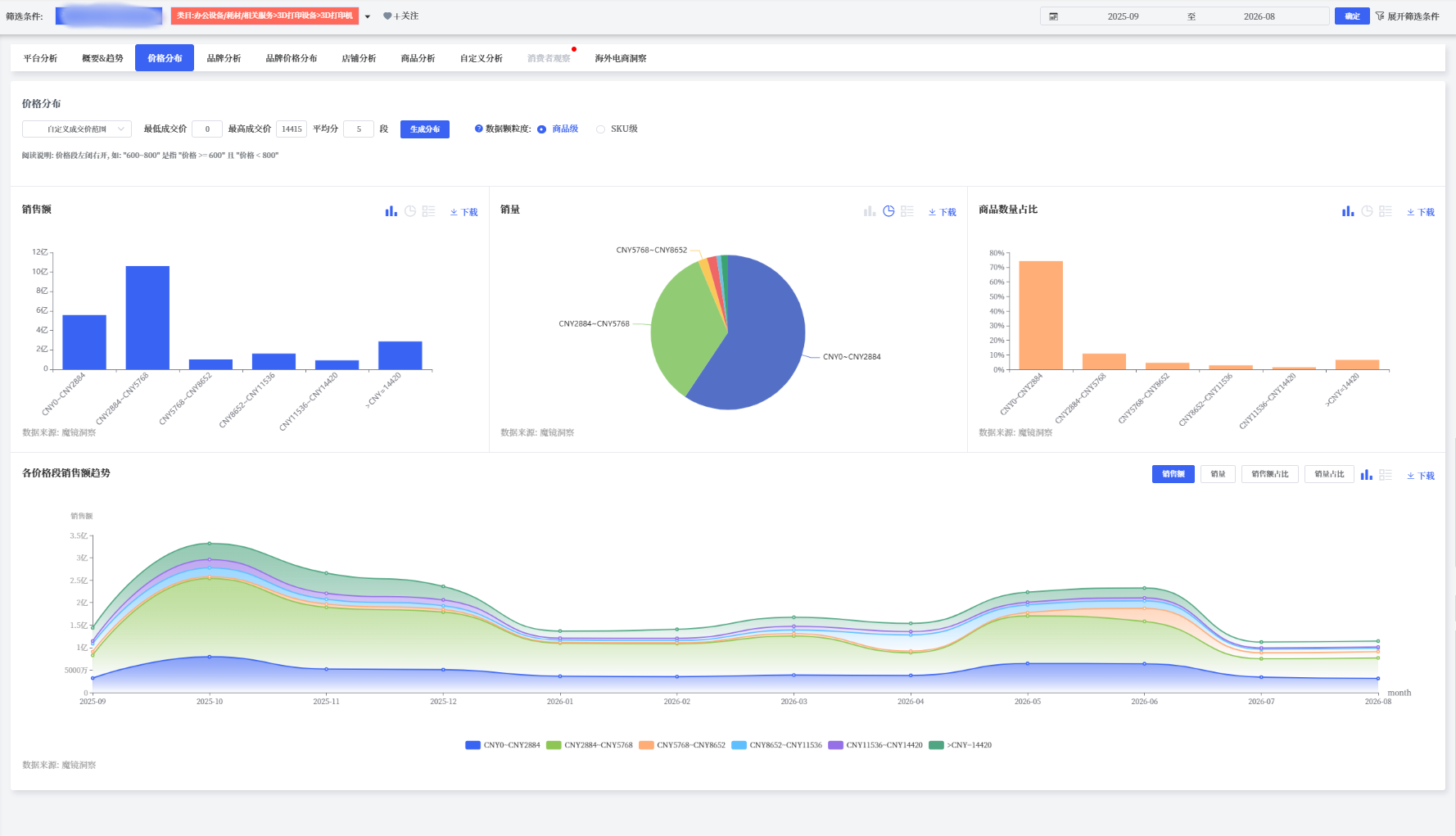Select the SKU级 radio option
The width and height of the screenshot is (1456, 836).
pyautogui.click(x=600, y=129)
